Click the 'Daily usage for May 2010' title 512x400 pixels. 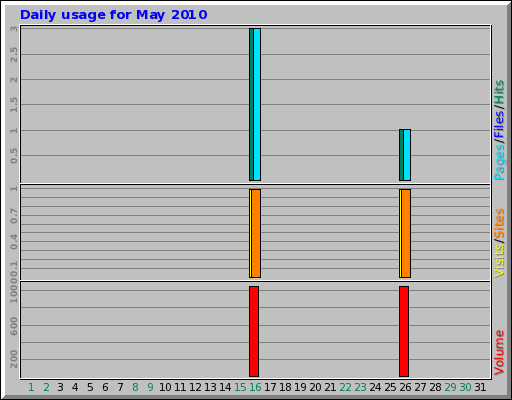pyautogui.click(x=113, y=15)
